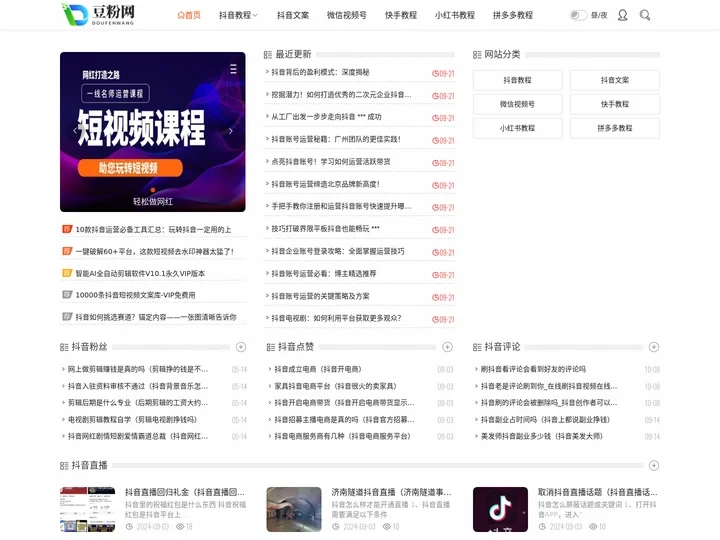
Task: Select the 抖音文案 category button
Action: pyautogui.click(x=615, y=80)
